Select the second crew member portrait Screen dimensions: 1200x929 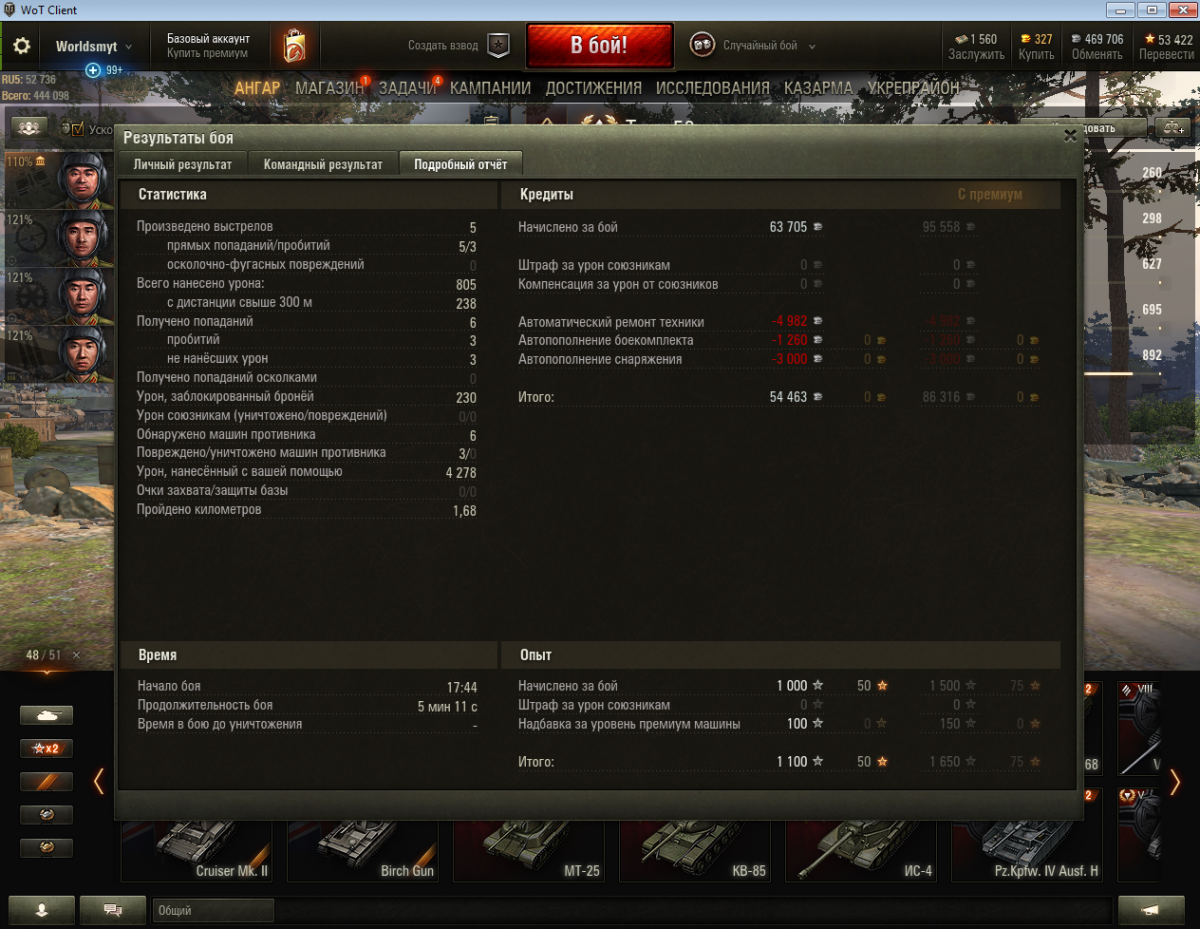pyautogui.click(x=84, y=237)
